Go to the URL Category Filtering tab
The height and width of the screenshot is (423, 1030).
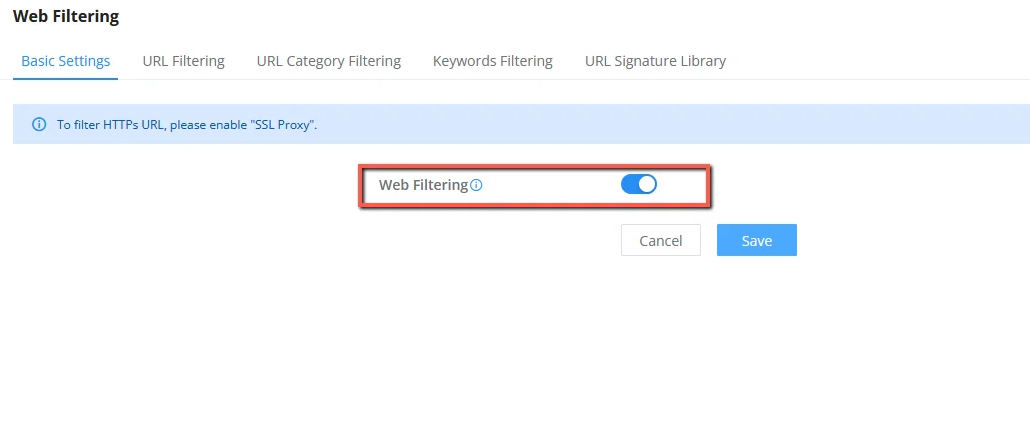click(x=328, y=61)
